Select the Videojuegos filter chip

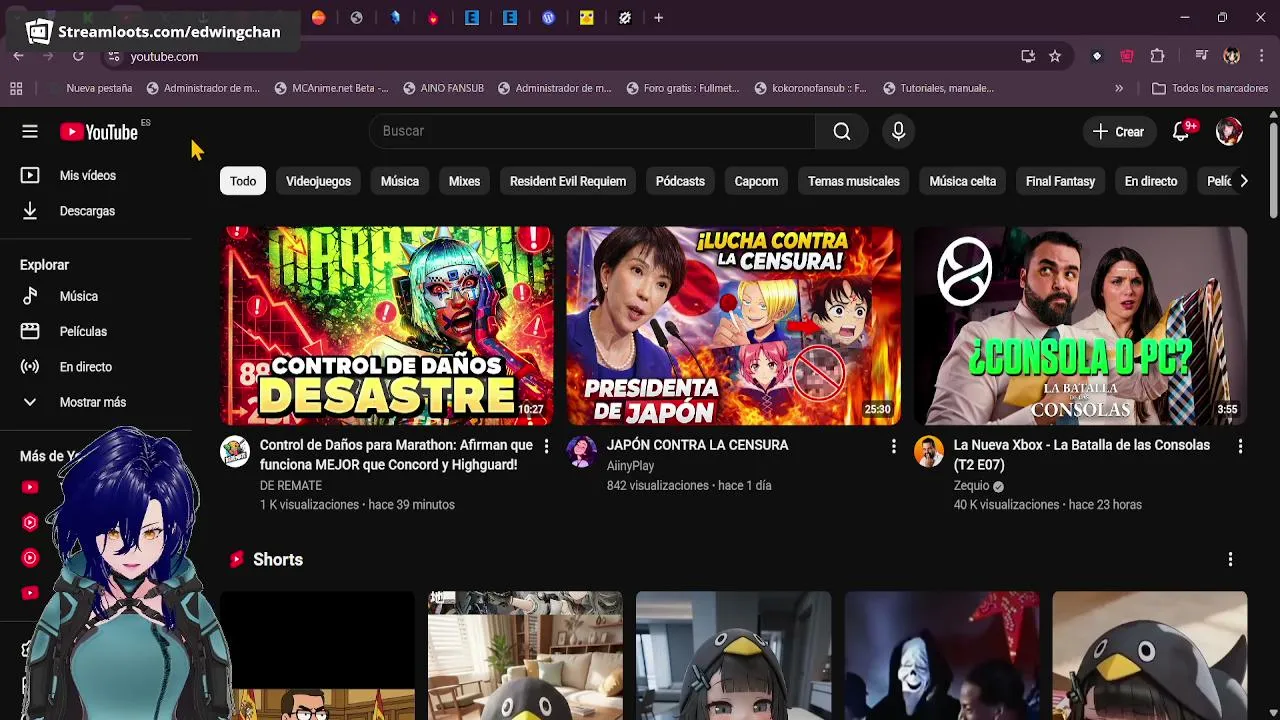tap(318, 181)
